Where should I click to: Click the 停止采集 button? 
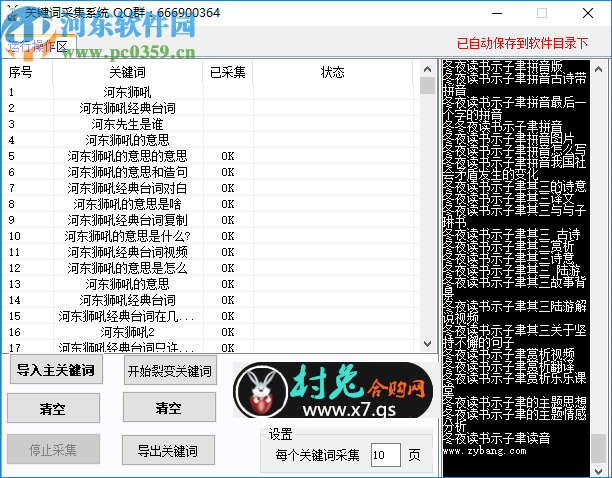pyautogui.click(x=53, y=450)
